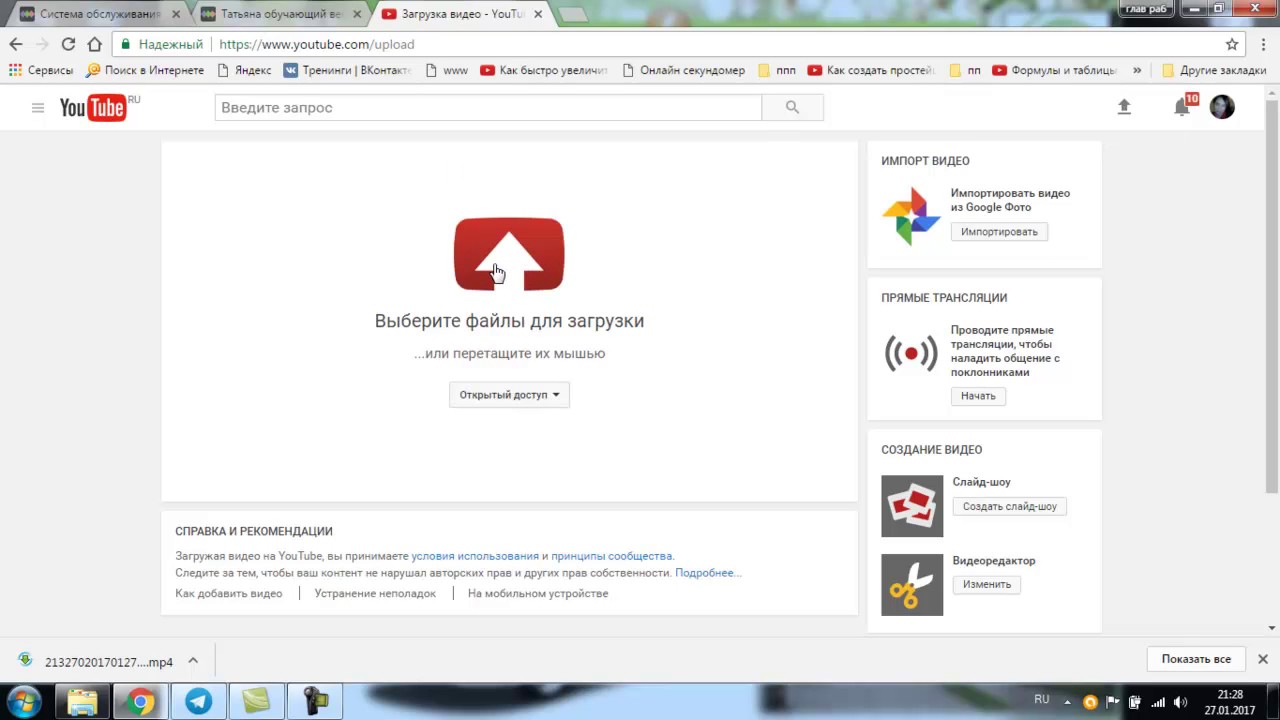The height and width of the screenshot is (720, 1280).
Task: Open Как добавить видео help link
Action: click(229, 593)
